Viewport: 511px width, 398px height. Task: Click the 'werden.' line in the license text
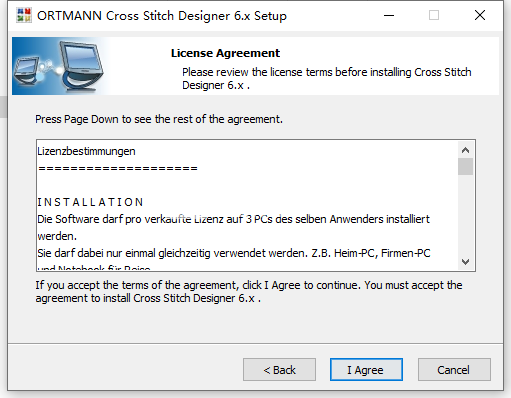[x=57, y=236]
